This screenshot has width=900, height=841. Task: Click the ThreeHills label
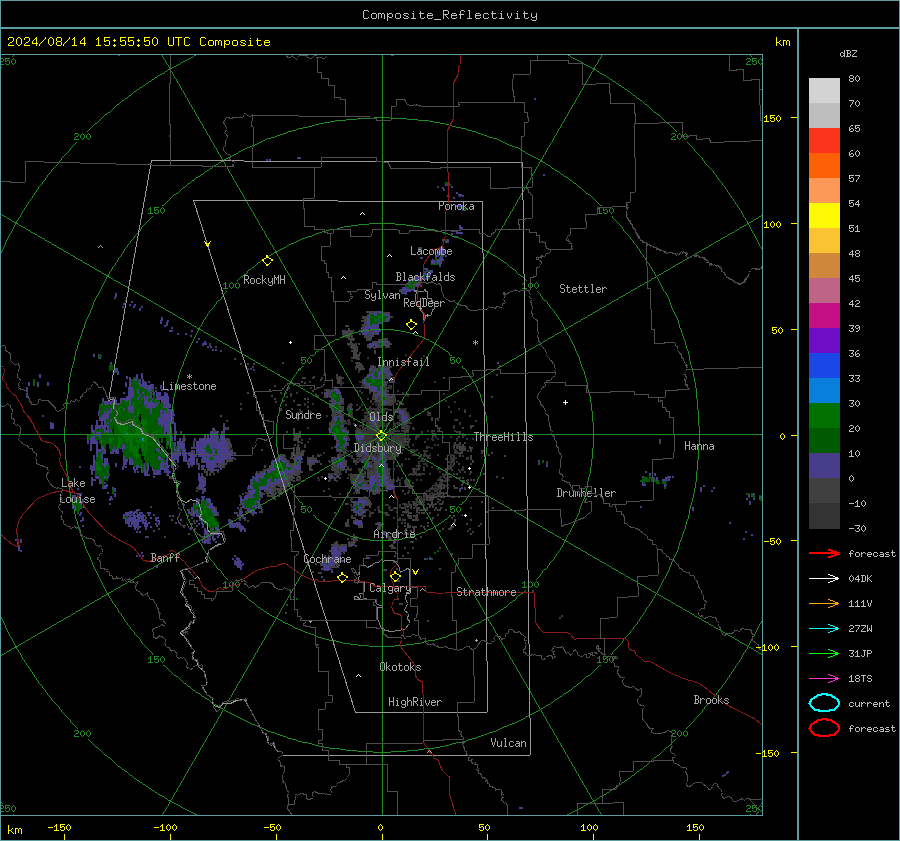(503, 437)
